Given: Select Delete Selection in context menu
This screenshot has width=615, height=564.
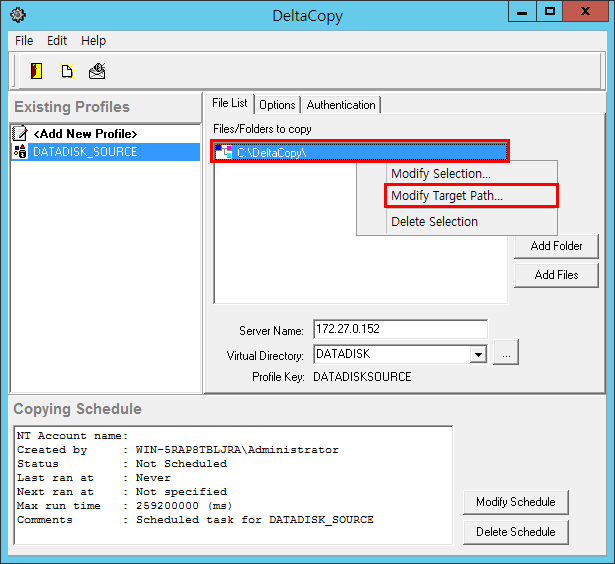Looking at the screenshot, I should [x=434, y=222].
